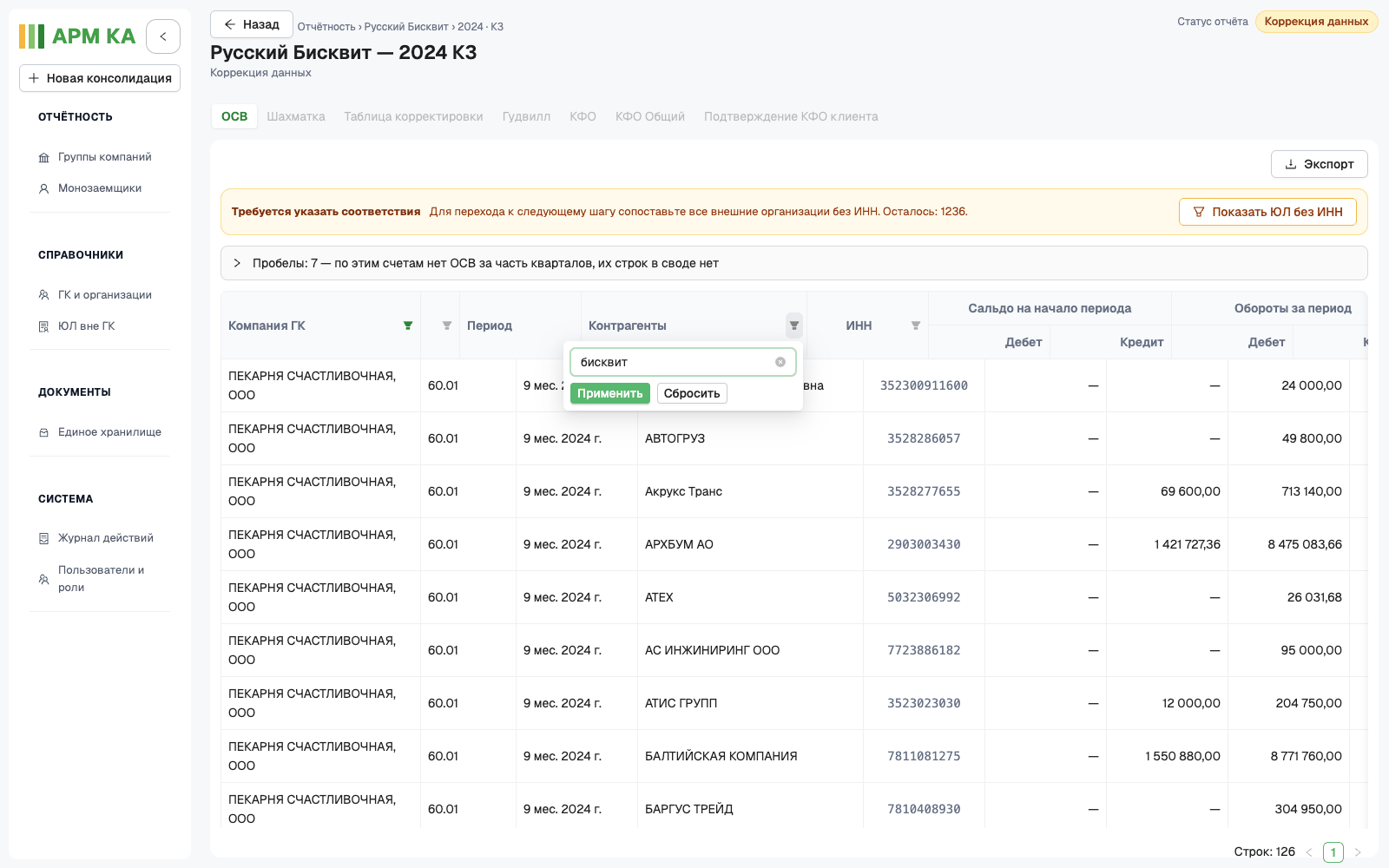Open the Гудвилл tab
This screenshot has height=868, width=1389.
[526, 116]
